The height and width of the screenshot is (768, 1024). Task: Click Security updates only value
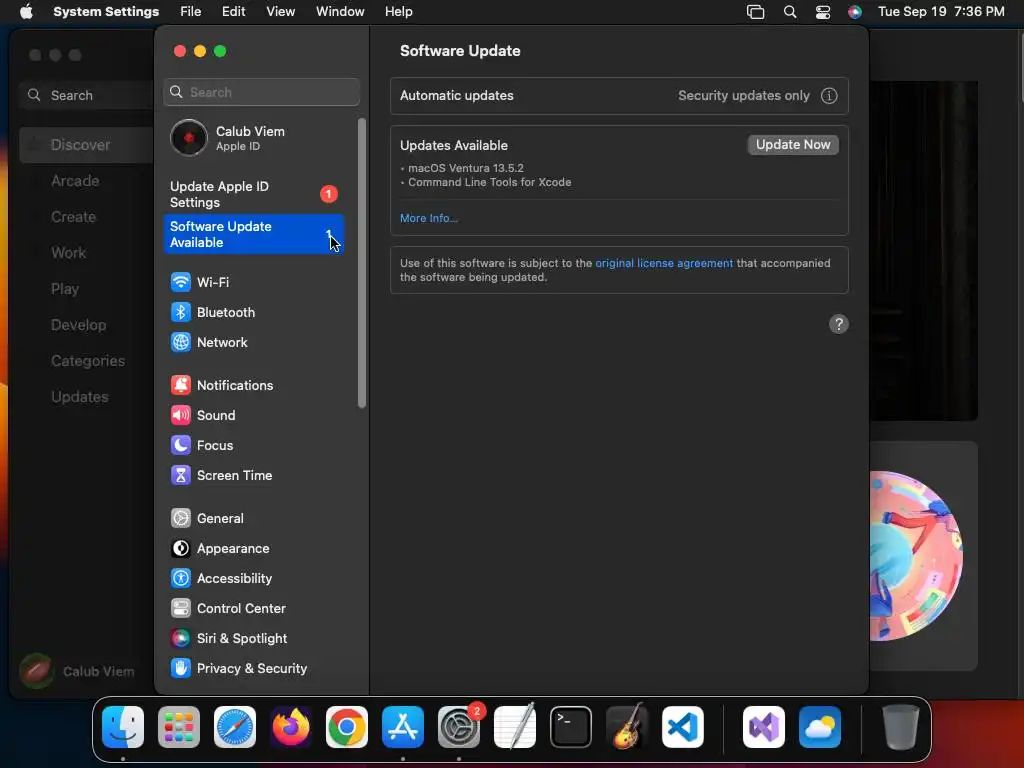point(743,95)
